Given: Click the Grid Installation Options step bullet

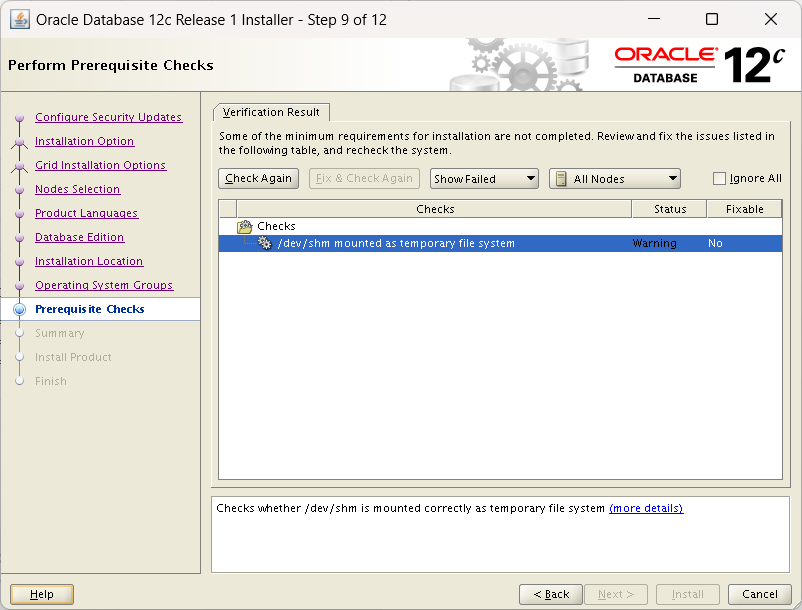Looking at the screenshot, I should pyautogui.click(x=19, y=166).
